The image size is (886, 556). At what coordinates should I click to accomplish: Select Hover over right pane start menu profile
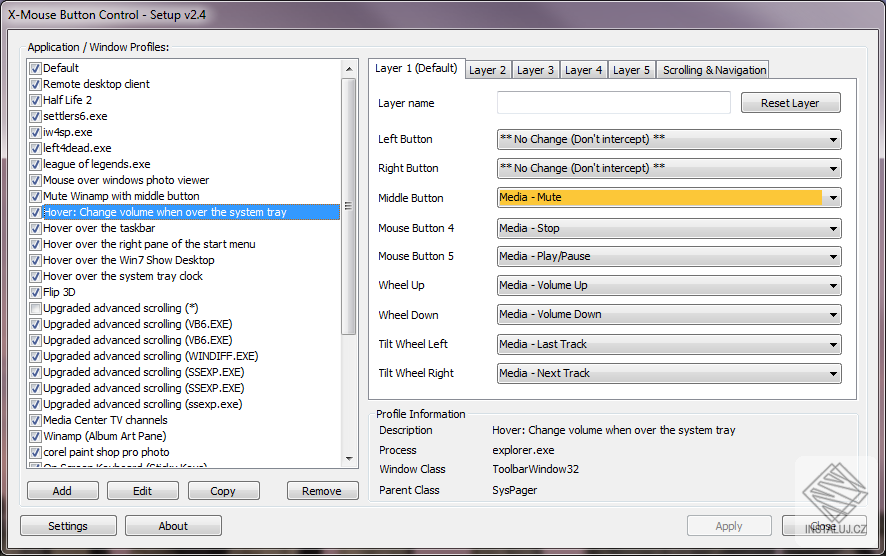149,244
